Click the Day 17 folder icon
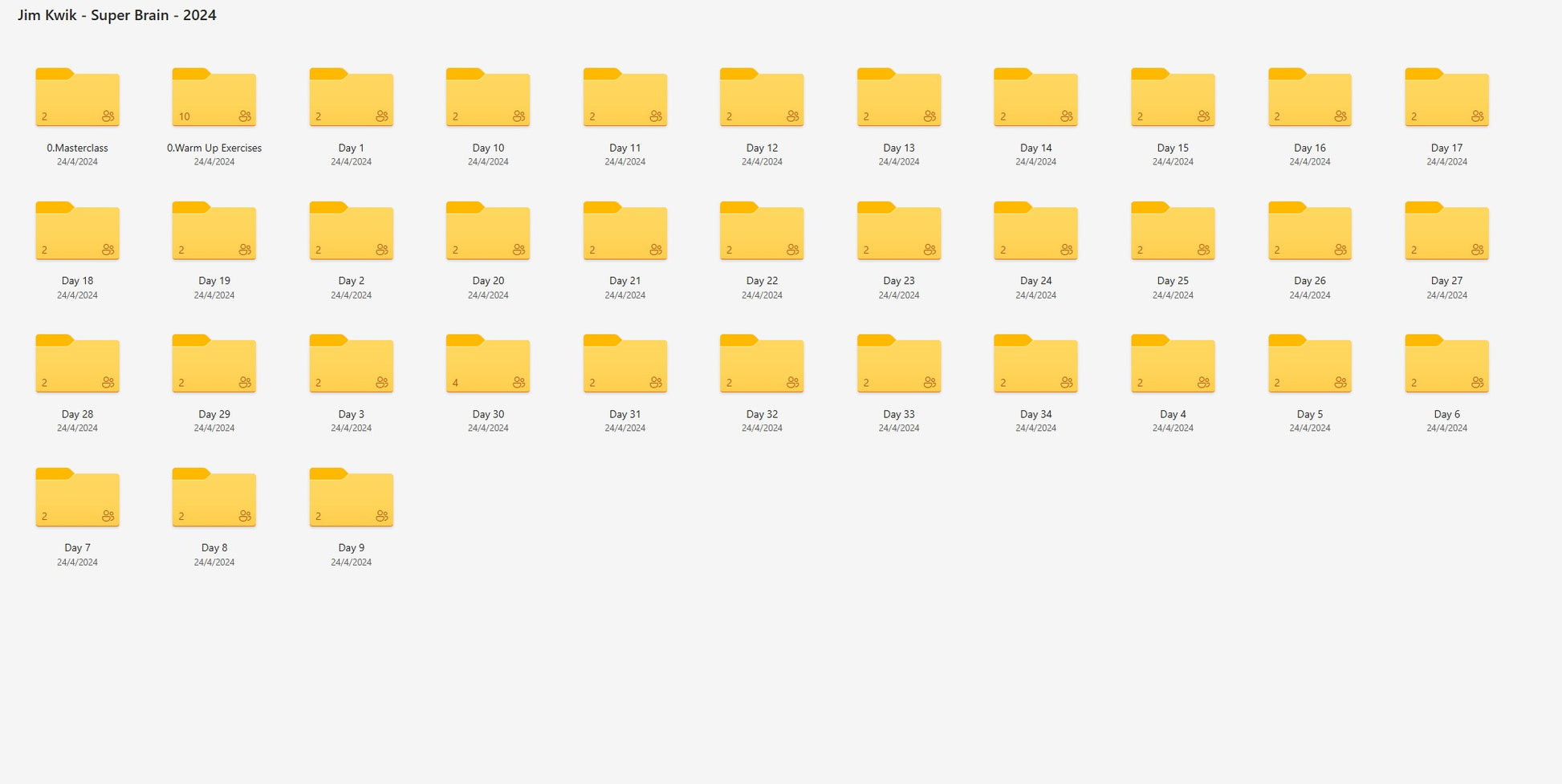Image resolution: width=1562 pixels, height=784 pixels. 1446,98
